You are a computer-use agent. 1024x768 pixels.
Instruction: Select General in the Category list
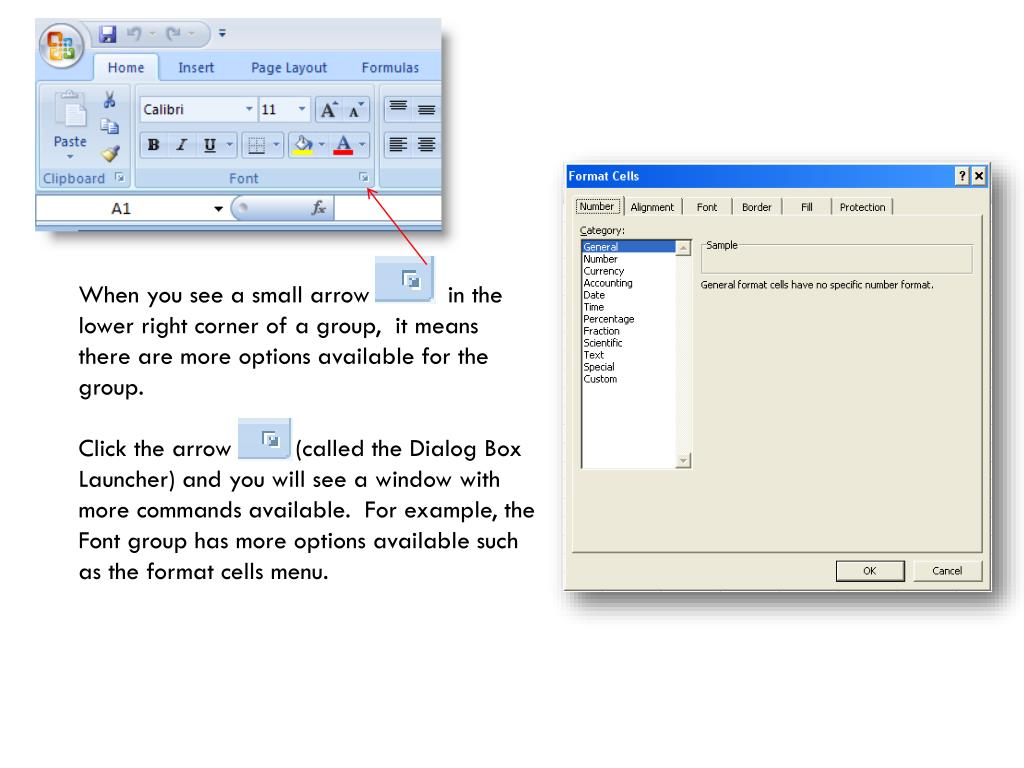pos(629,247)
